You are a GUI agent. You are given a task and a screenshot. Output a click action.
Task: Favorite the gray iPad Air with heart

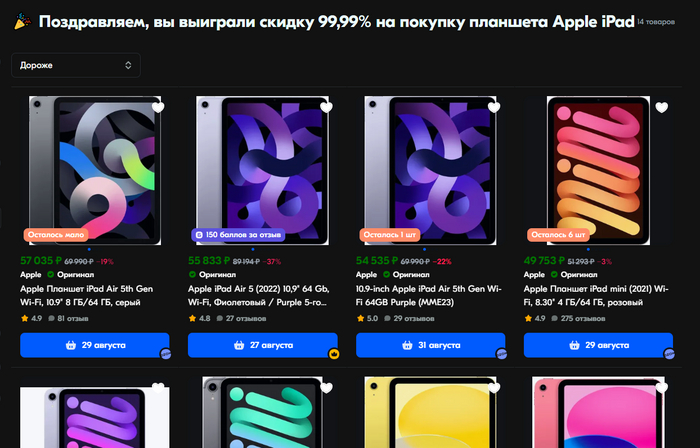point(158,107)
